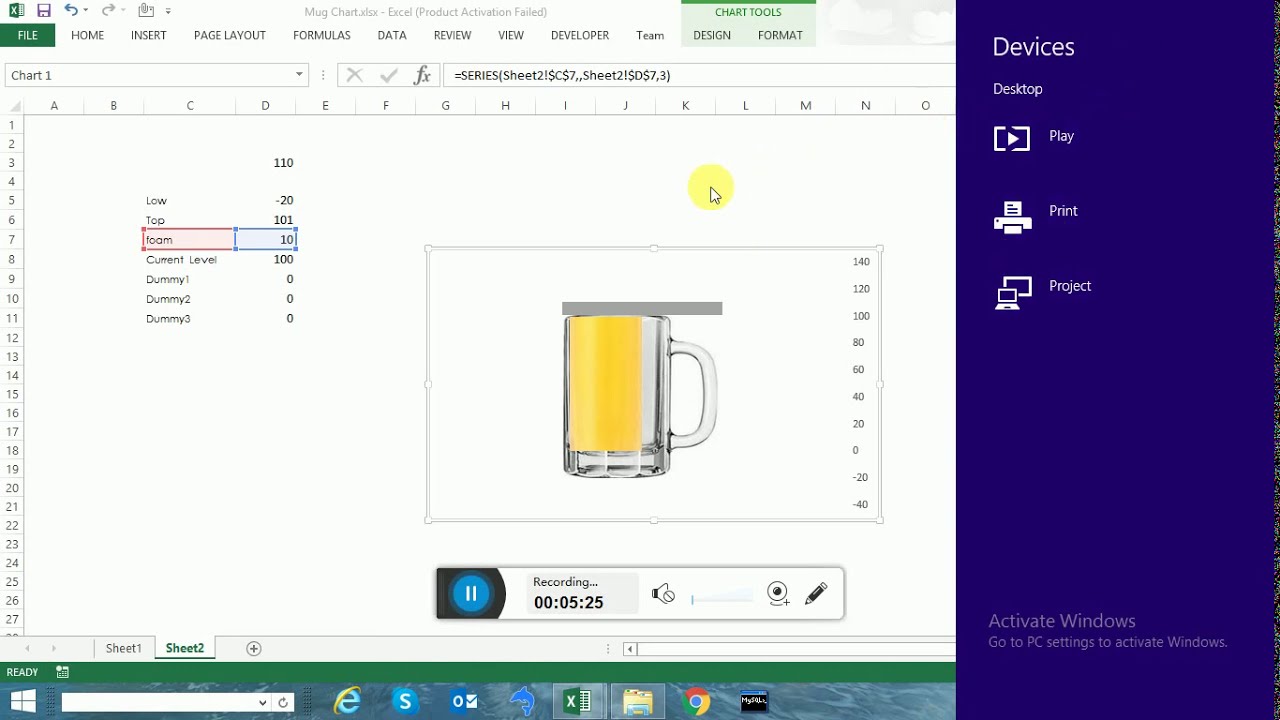Adjust the recorder volume slider
Screen dimensions: 1280x720
click(722, 598)
